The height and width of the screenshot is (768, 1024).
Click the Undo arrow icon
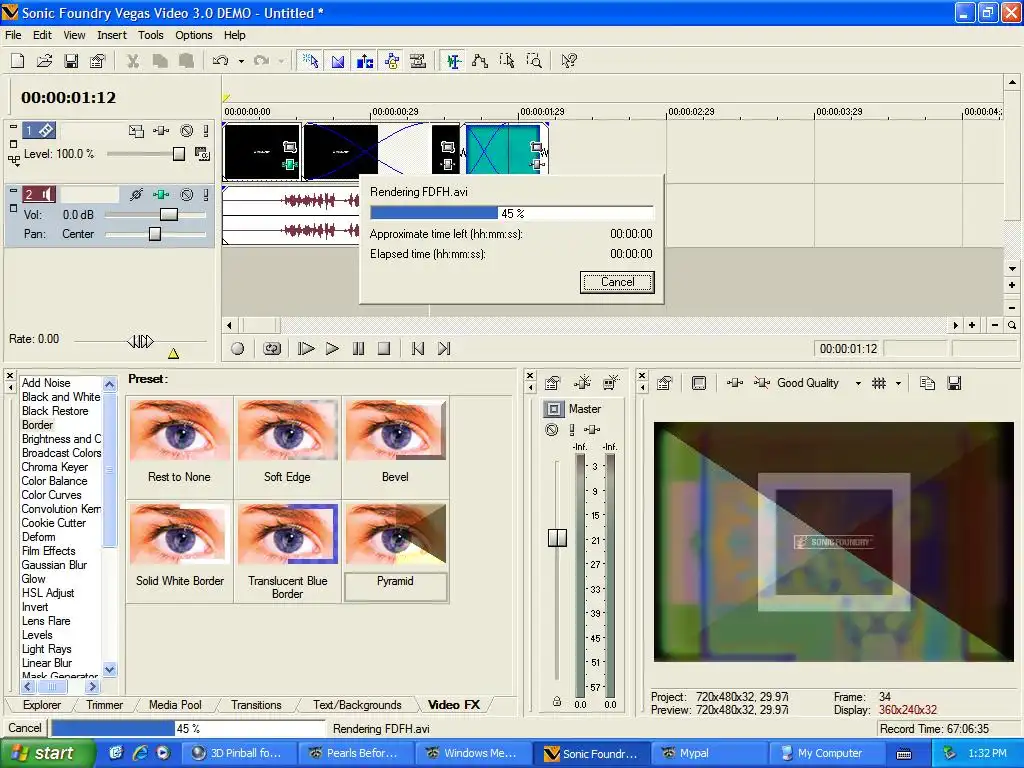221,61
